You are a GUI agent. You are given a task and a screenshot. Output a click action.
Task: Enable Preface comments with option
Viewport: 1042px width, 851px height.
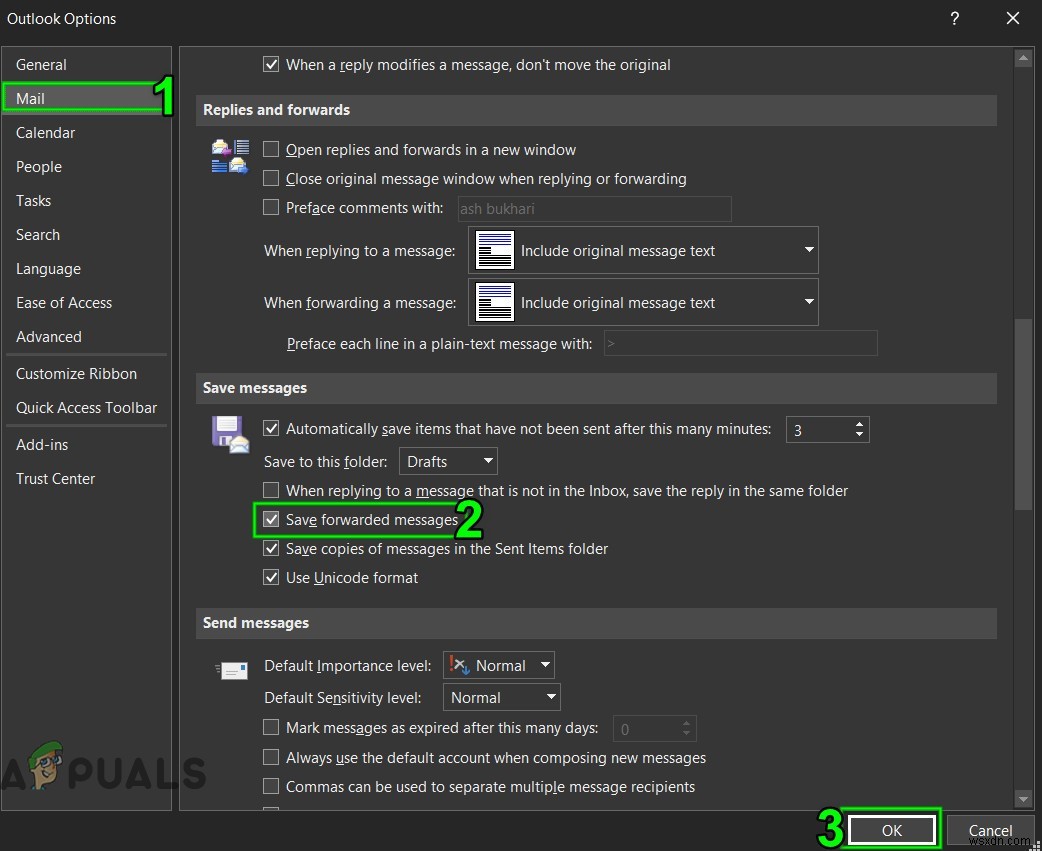tap(271, 207)
